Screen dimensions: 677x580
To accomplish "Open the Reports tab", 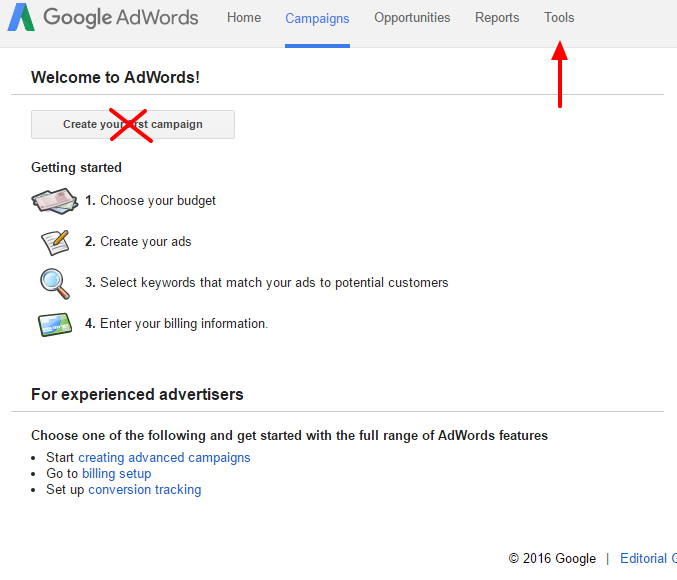I will tap(497, 18).
